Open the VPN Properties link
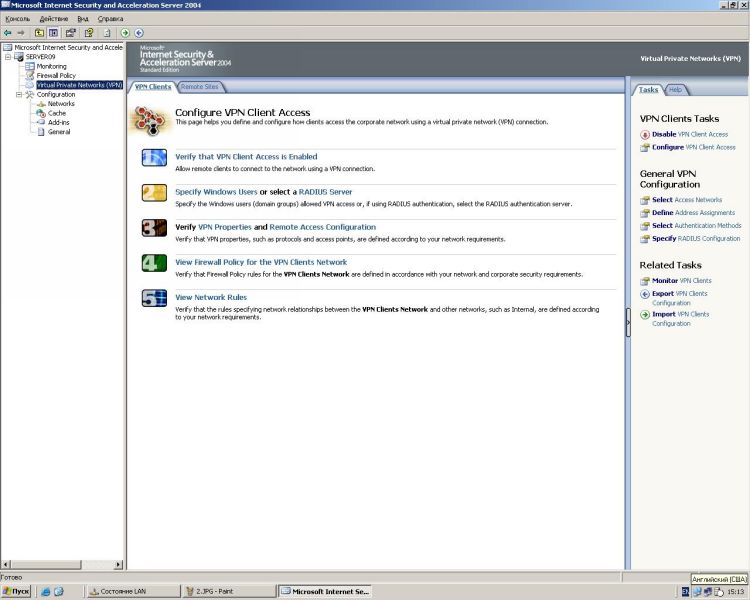 pyautogui.click(x=225, y=227)
